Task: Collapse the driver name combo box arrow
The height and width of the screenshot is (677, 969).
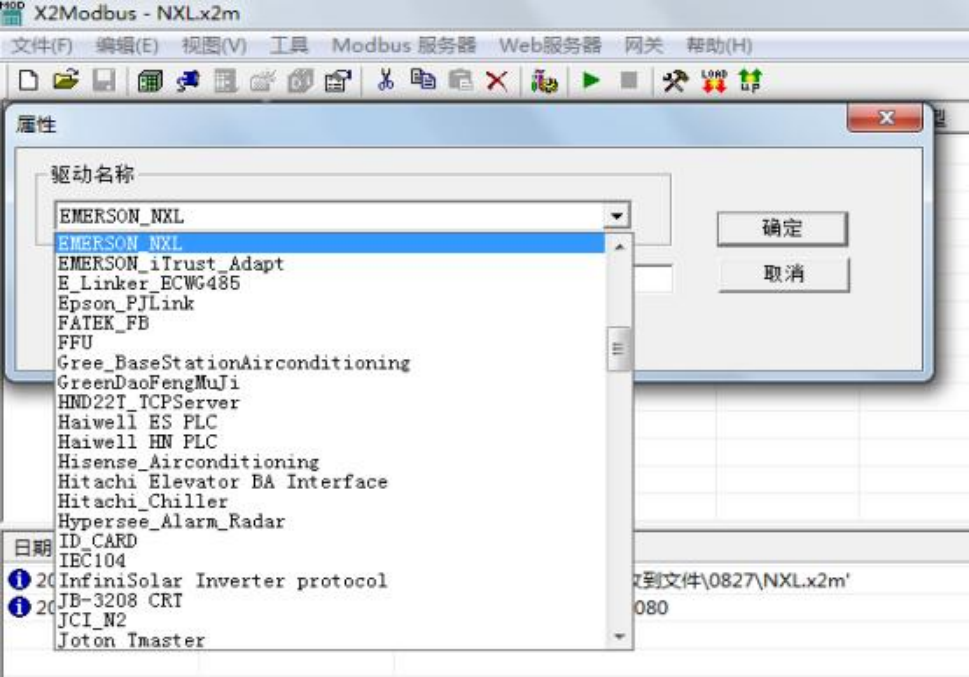Action: (x=617, y=216)
